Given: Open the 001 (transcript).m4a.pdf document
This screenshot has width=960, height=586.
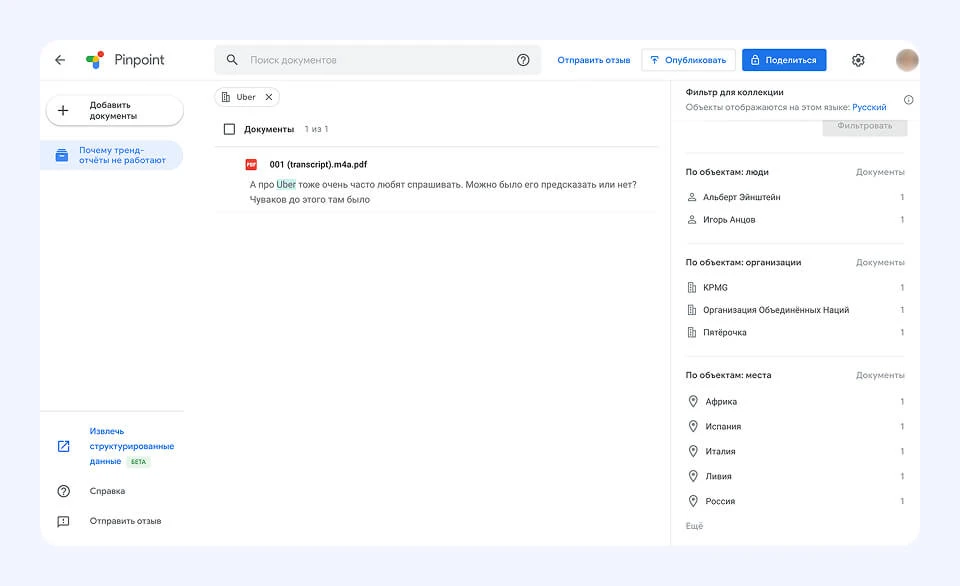Looking at the screenshot, I should click(x=318, y=164).
